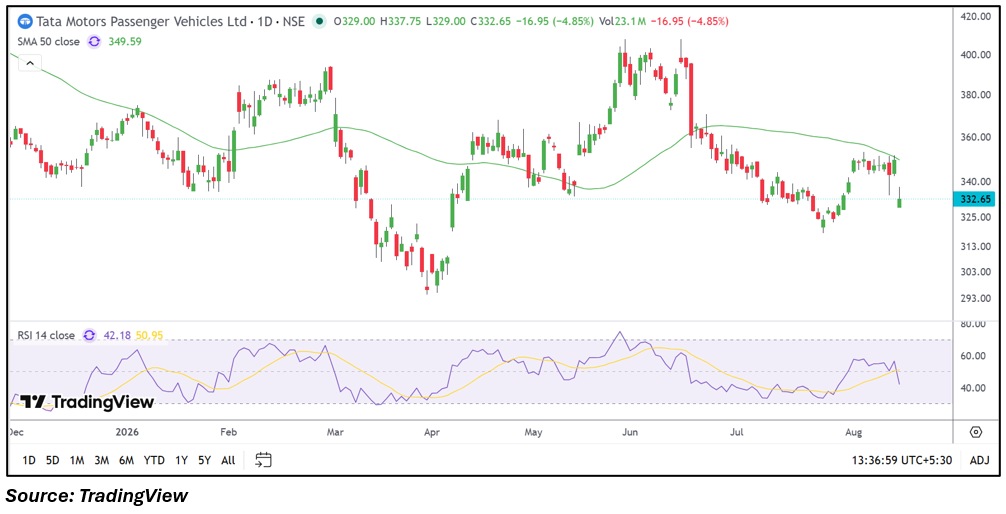
Task: Click the current price label 332.65
Action: [974, 200]
